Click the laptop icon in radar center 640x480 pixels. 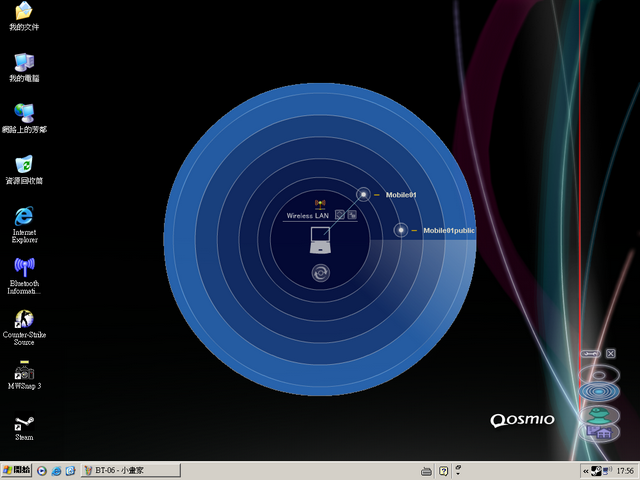tap(320, 240)
